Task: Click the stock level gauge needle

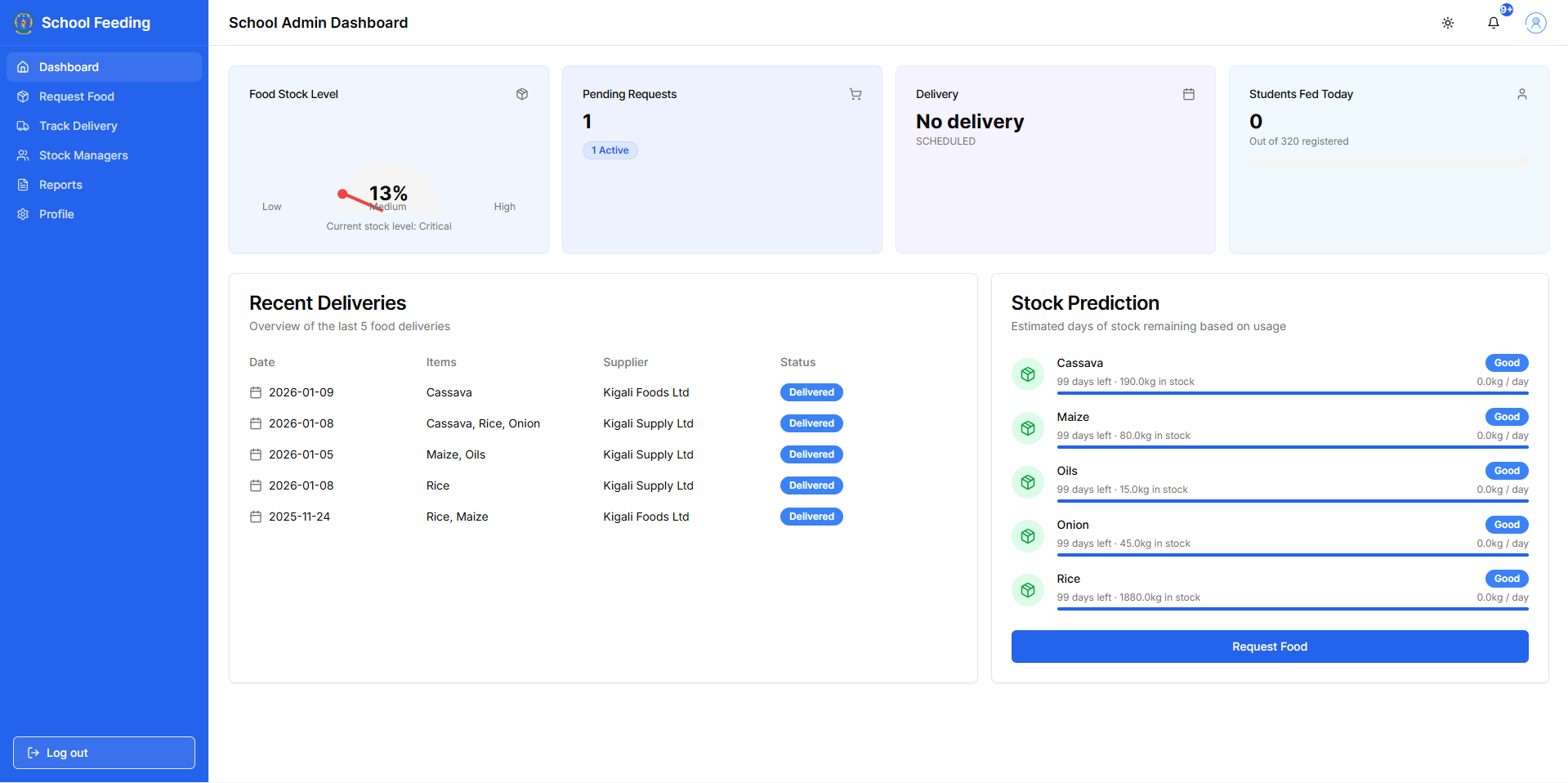Action: (x=360, y=201)
